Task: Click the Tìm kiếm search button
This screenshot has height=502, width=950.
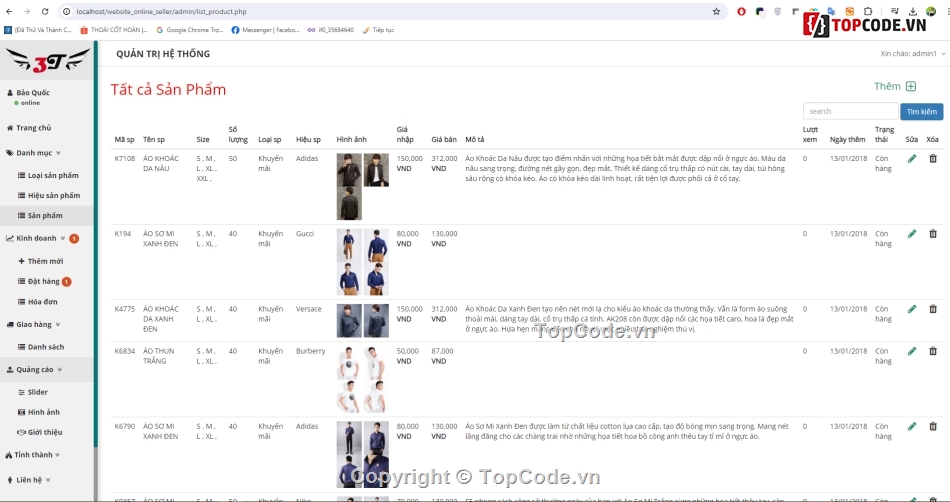Action: coord(922,111)
